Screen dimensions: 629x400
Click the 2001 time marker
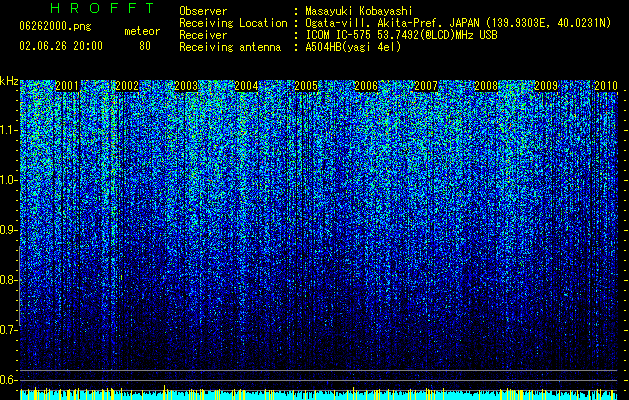click(67, 86)
